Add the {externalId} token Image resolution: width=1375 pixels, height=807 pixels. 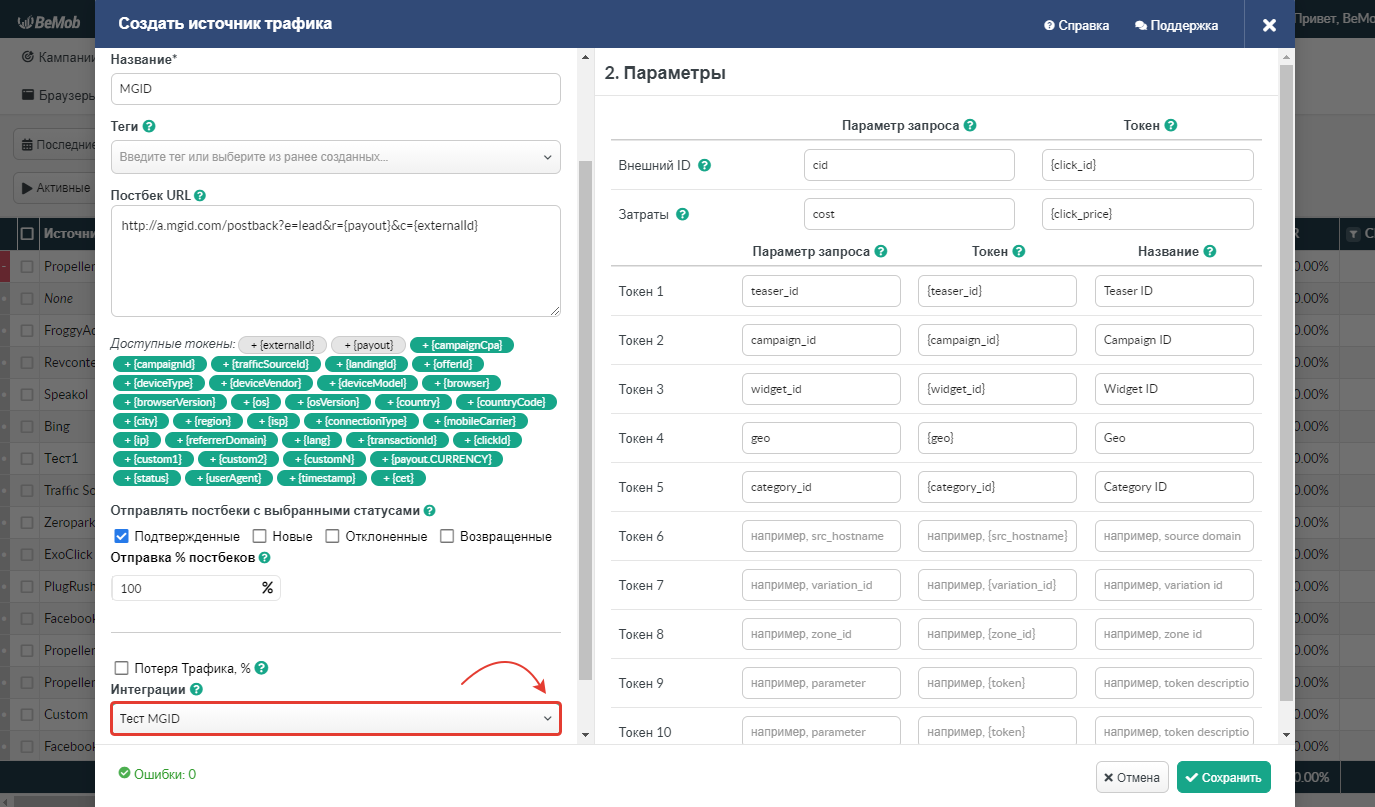pyautogui.click(x=282, y=345)
